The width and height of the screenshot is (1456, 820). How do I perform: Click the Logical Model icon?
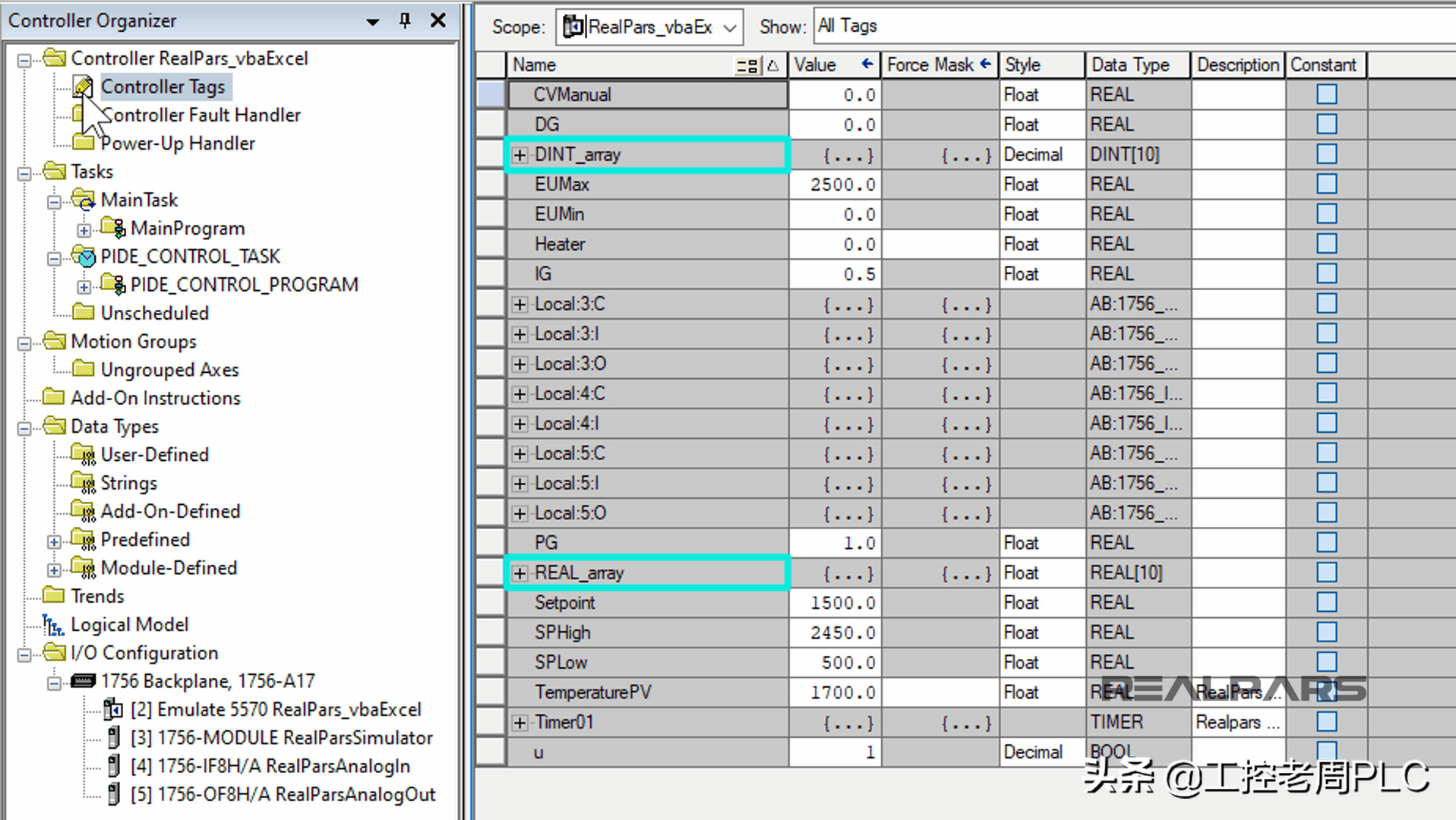(x=53, y=624)
